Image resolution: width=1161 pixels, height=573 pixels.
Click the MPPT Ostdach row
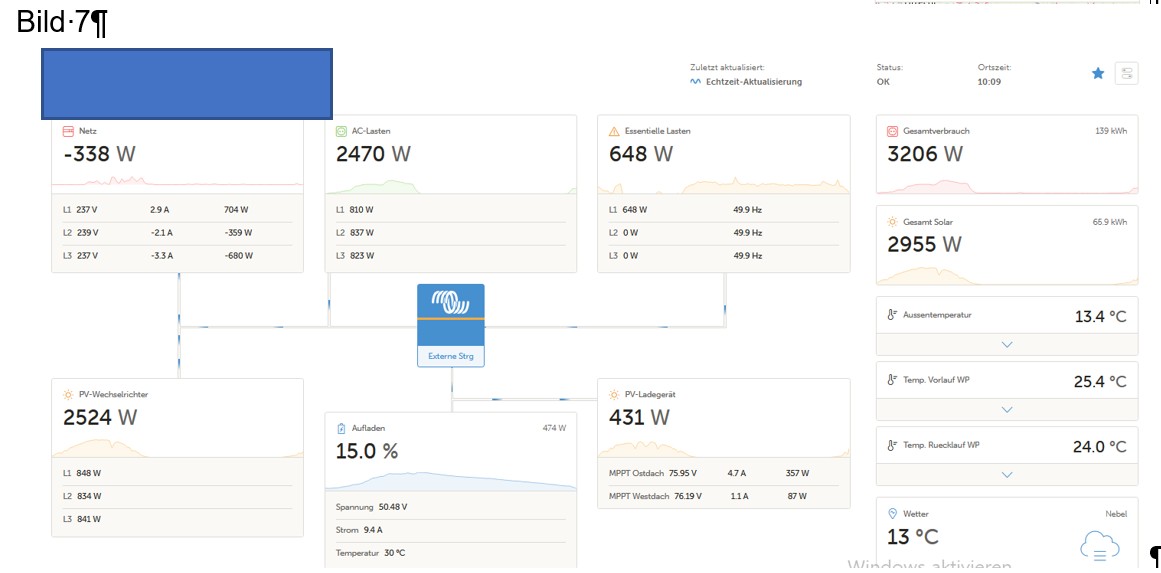pos(723,473)
